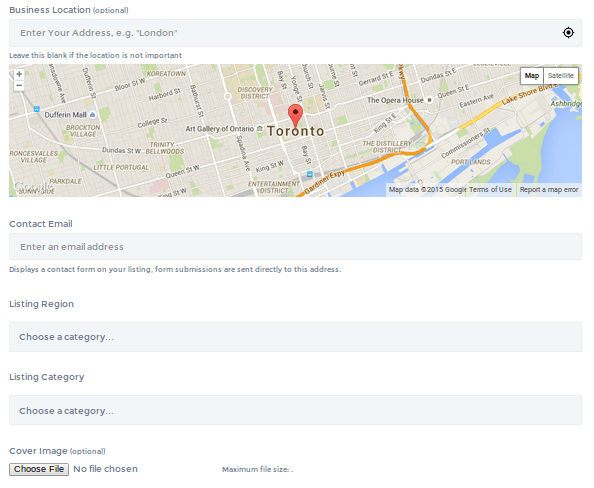The image size is (594, 488).
Task: Focus the Business Location address field
Action: click(295, 33)
